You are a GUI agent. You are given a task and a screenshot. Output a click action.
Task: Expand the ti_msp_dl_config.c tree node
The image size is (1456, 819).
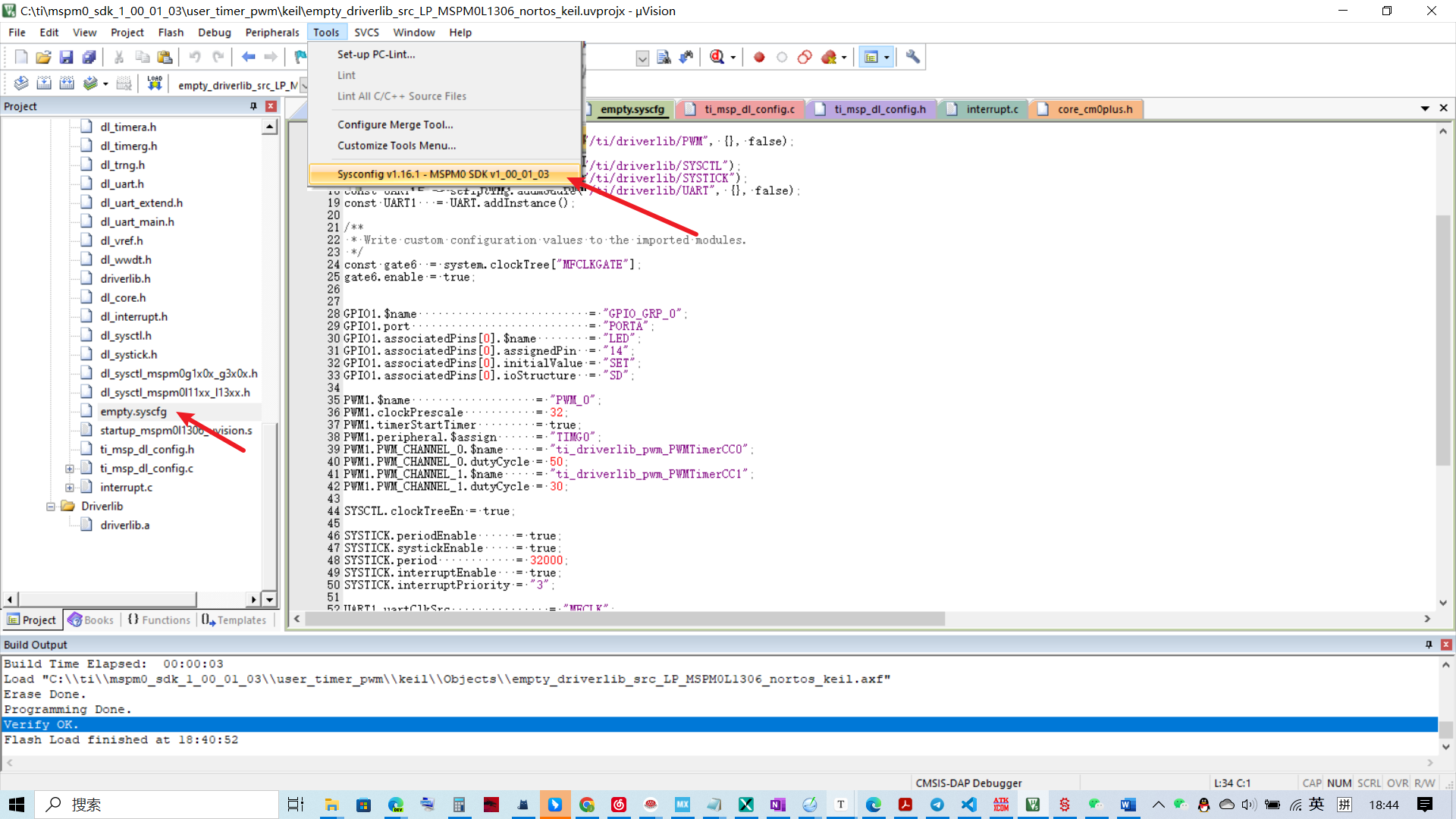coord(69,469)
